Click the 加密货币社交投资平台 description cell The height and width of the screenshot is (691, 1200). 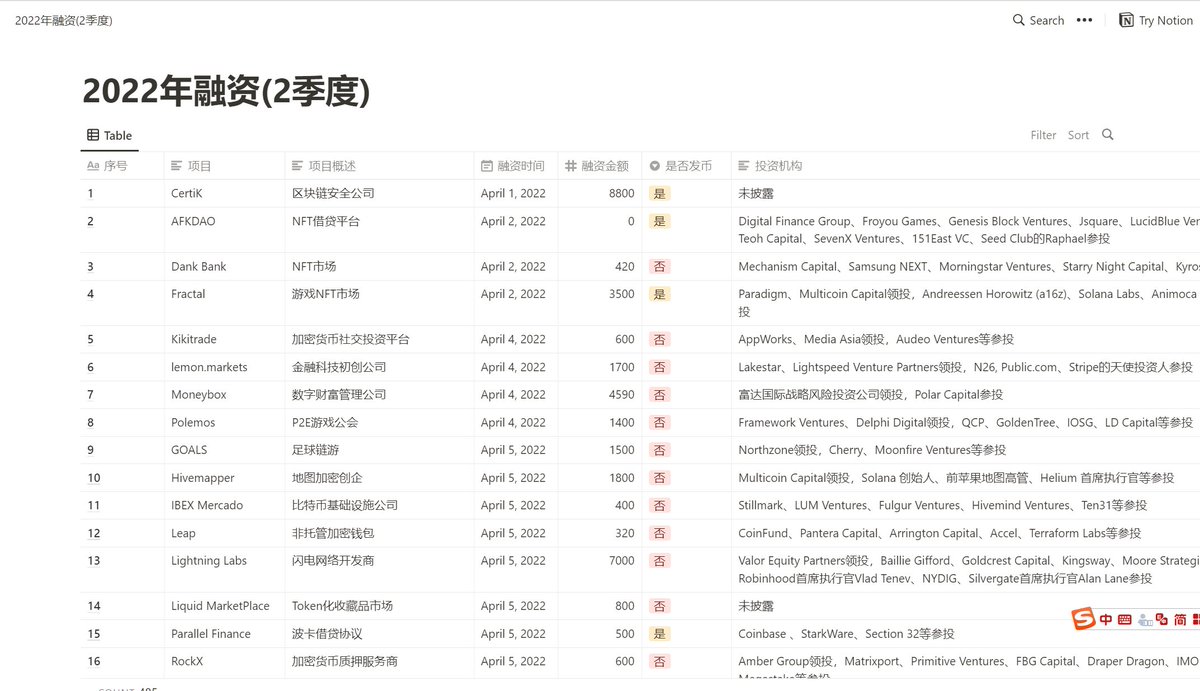pyautogui.click(x=379, y=339)
